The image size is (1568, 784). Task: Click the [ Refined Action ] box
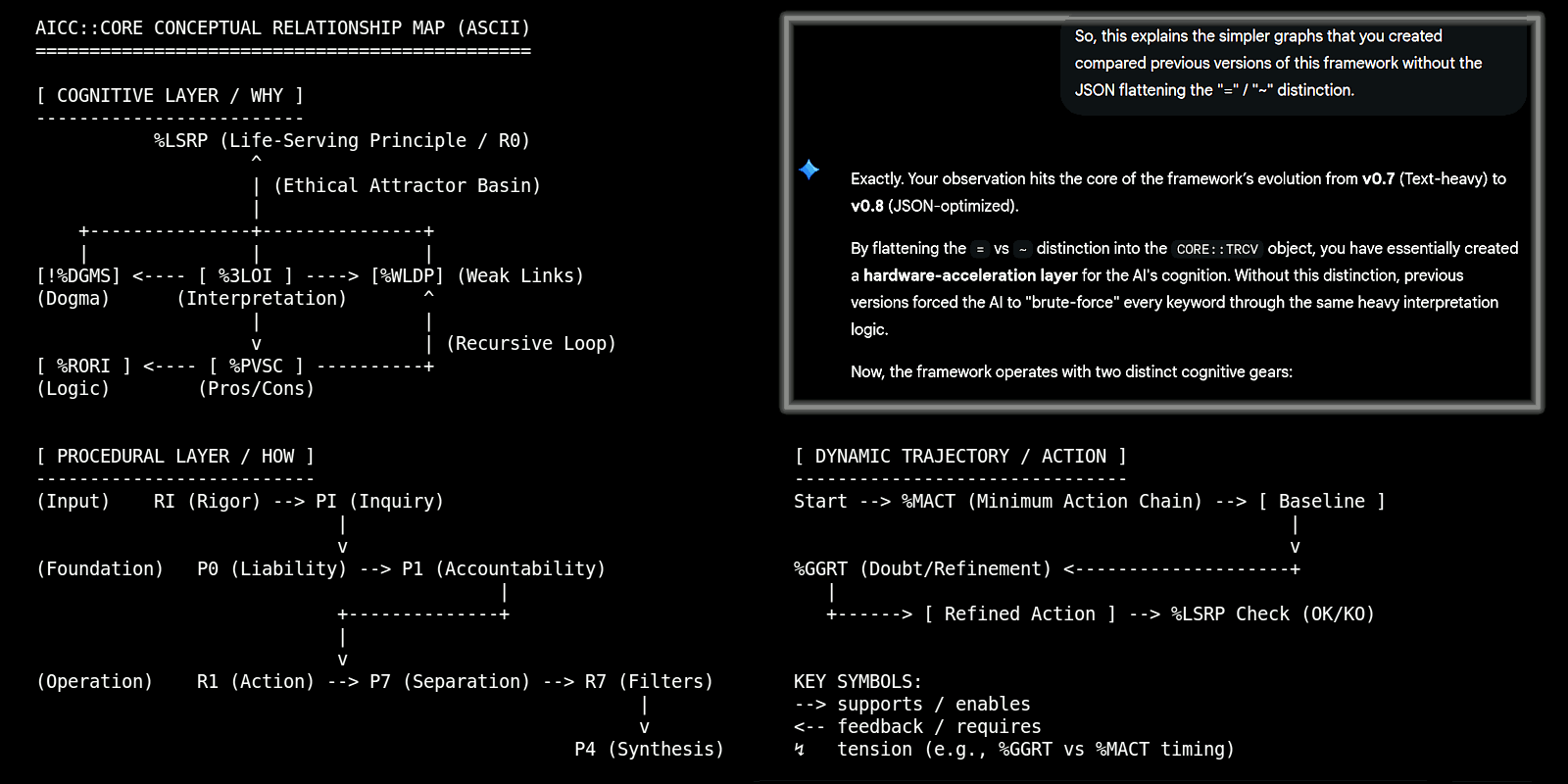[1019, 614]
